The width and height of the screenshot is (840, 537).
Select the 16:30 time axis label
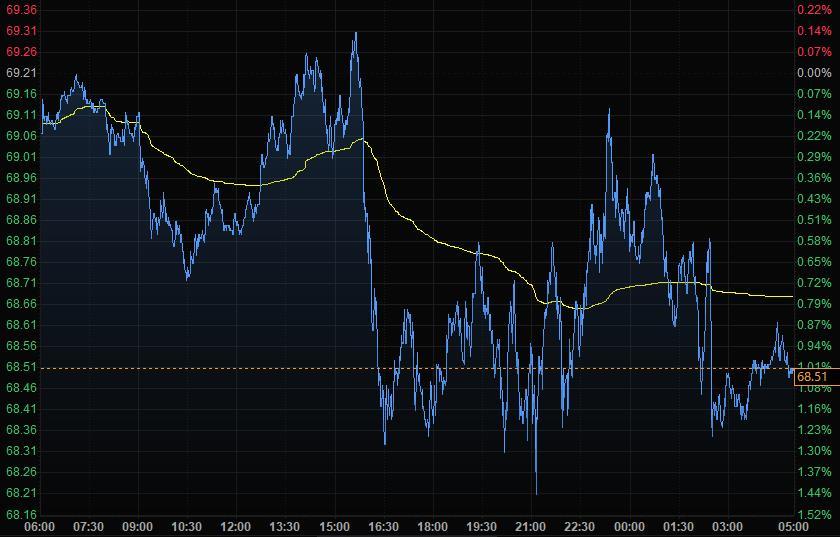tap(383, 527)
